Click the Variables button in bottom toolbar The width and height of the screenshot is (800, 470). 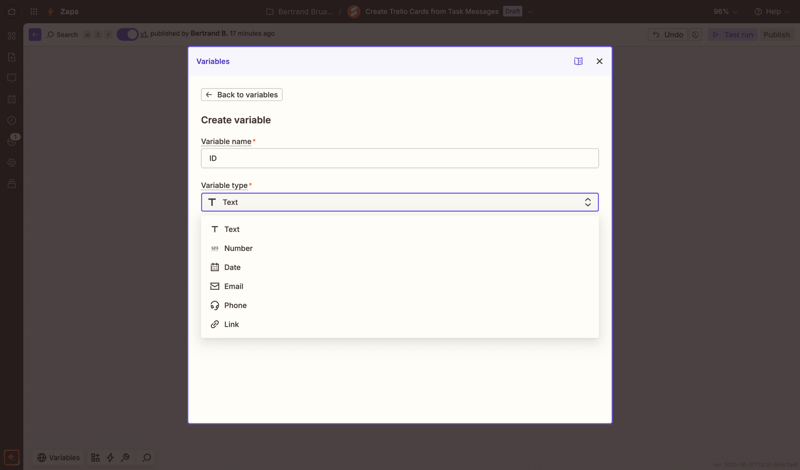point(59,457)
